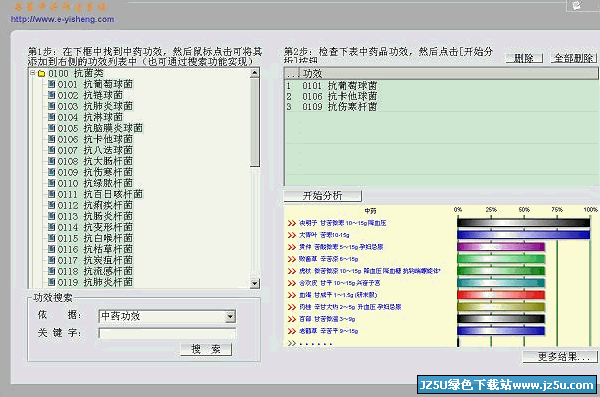600x397 pixels.
Task: Click the >> arrow icon beside 合欢皮
Action: (292, 283)
